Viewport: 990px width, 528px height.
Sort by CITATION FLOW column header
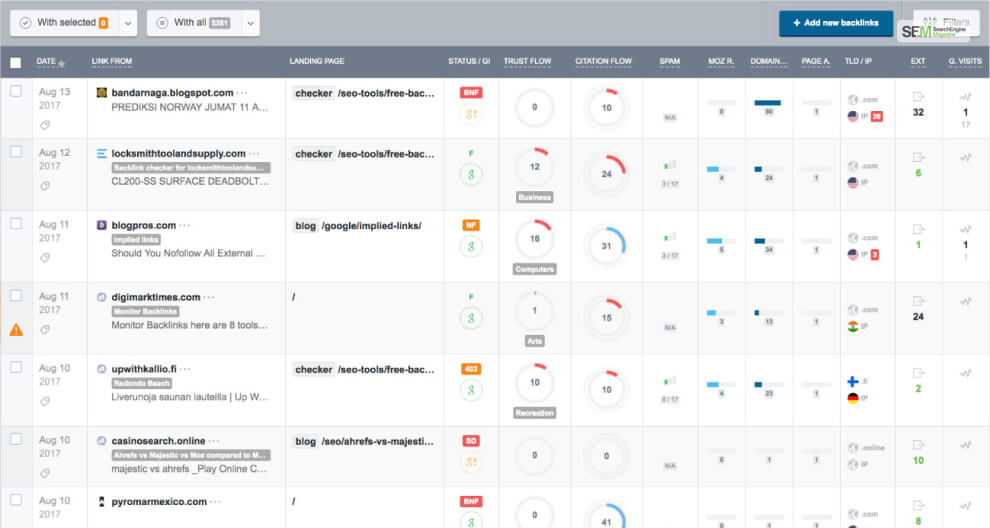pos(603,61)
